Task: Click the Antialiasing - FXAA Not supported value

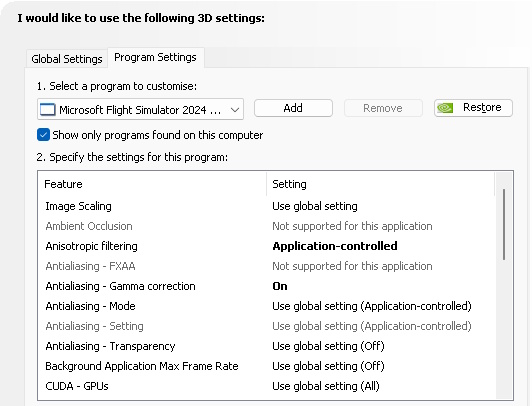Action: [352, 266]
